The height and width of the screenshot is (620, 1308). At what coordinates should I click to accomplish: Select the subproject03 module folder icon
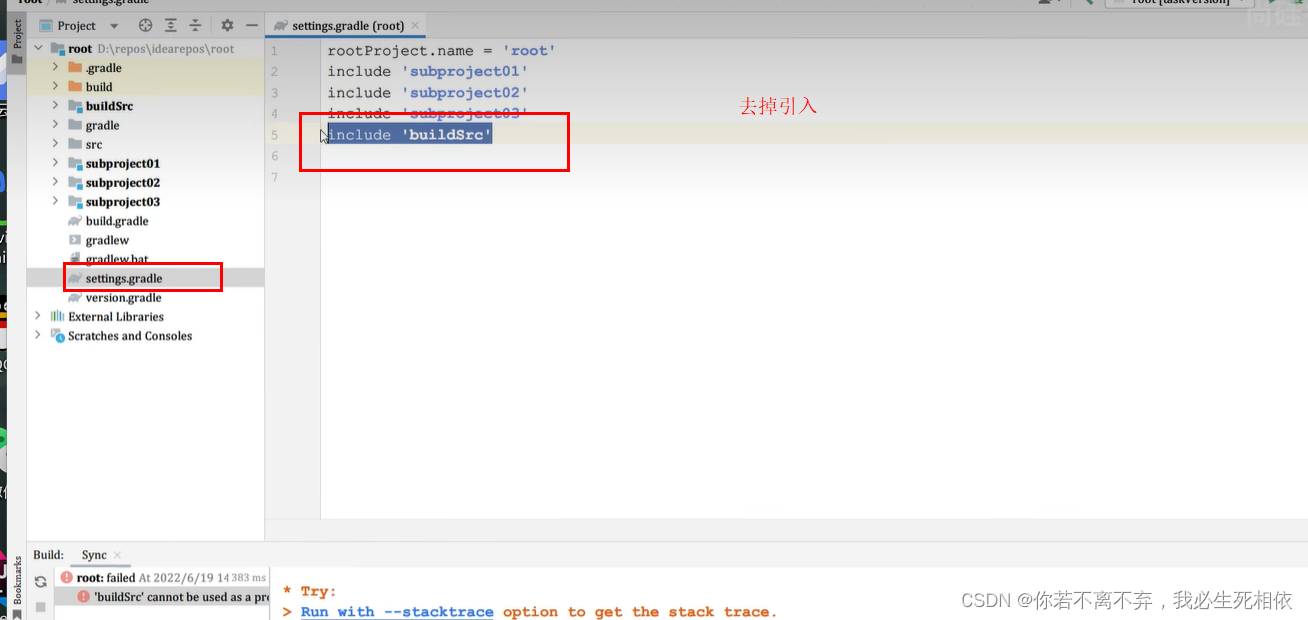click(75, 202)
